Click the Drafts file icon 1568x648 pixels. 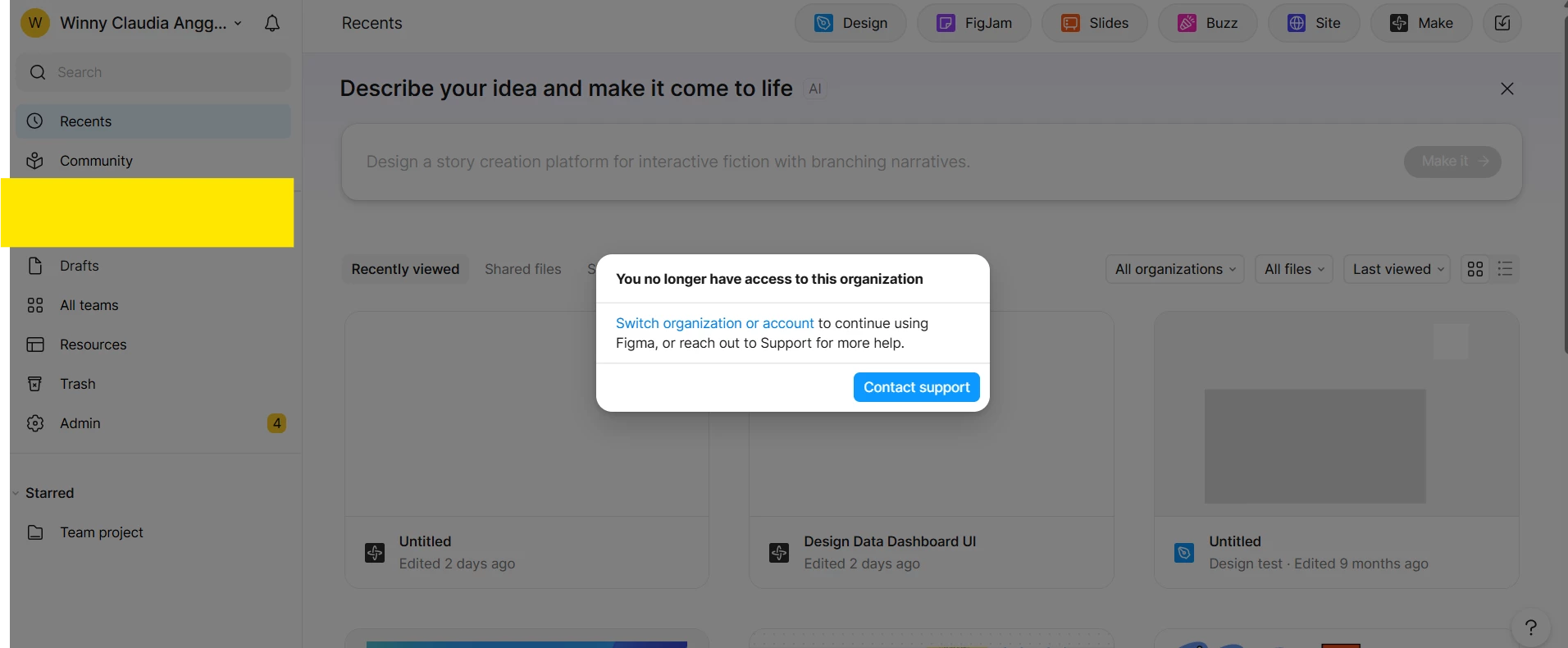[x=34, y=266]
